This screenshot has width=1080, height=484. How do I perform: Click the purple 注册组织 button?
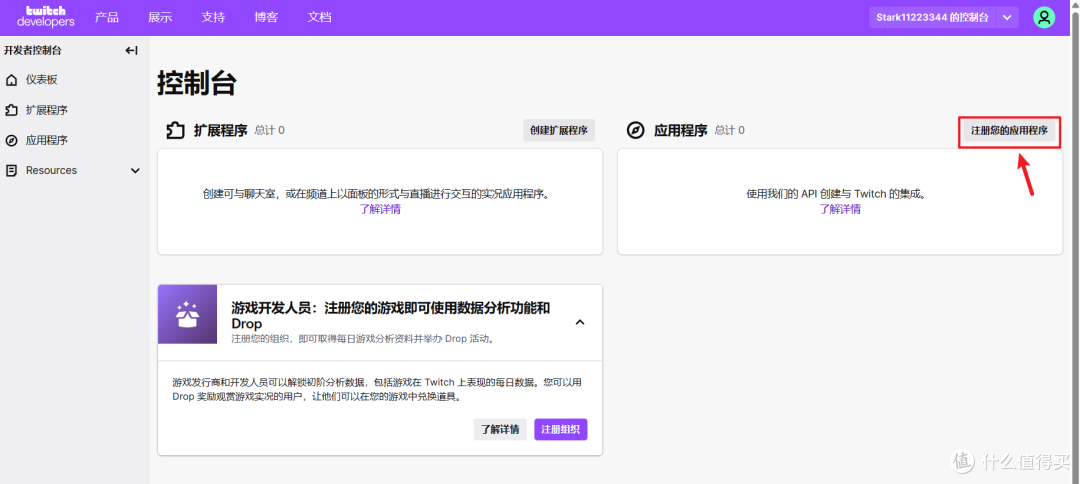pos(561,430)
